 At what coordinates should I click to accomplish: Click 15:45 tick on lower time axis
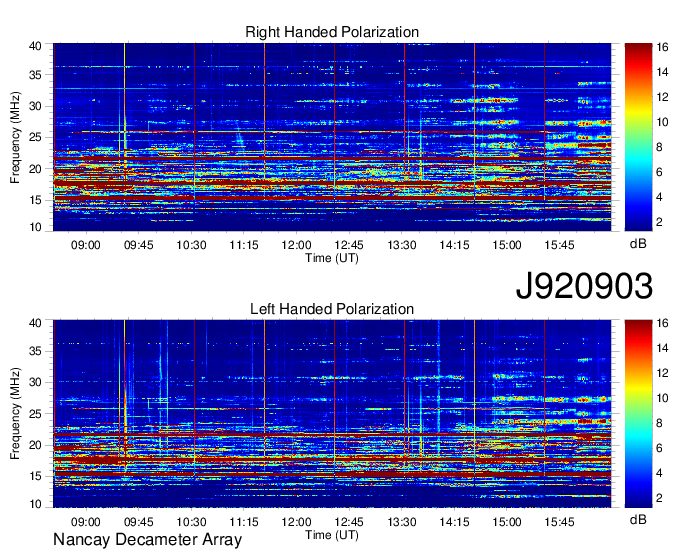pos(559,522)
